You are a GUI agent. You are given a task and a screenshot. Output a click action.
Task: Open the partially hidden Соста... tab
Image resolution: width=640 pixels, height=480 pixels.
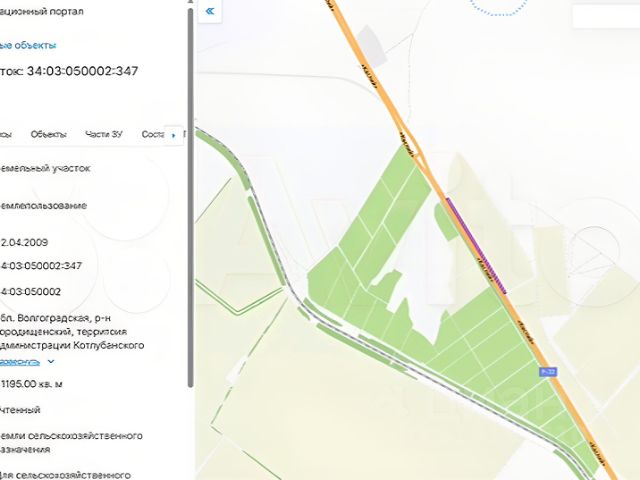click(x=153, y=134)
